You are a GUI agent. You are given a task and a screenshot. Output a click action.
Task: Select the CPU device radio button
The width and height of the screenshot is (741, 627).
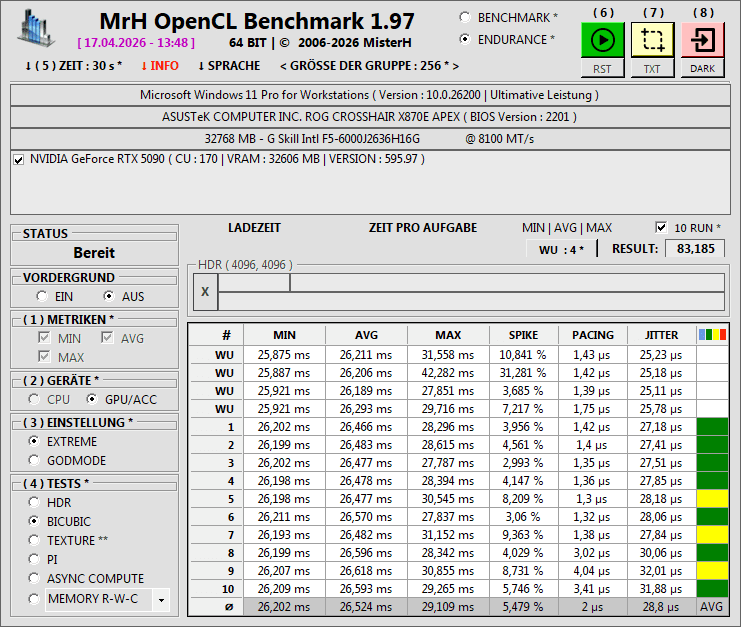coord(34,399)
